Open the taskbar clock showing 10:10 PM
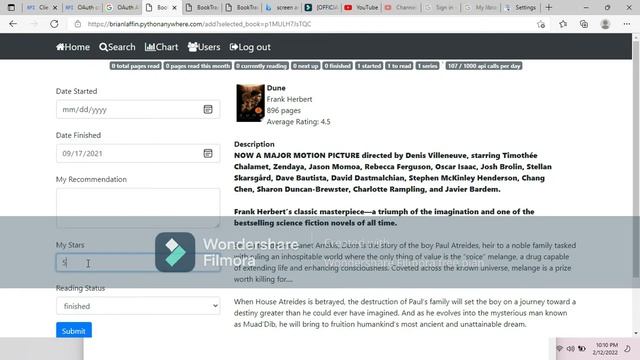Screen dimensions: 640x360 pyautogui.click(x=606, y=349)
